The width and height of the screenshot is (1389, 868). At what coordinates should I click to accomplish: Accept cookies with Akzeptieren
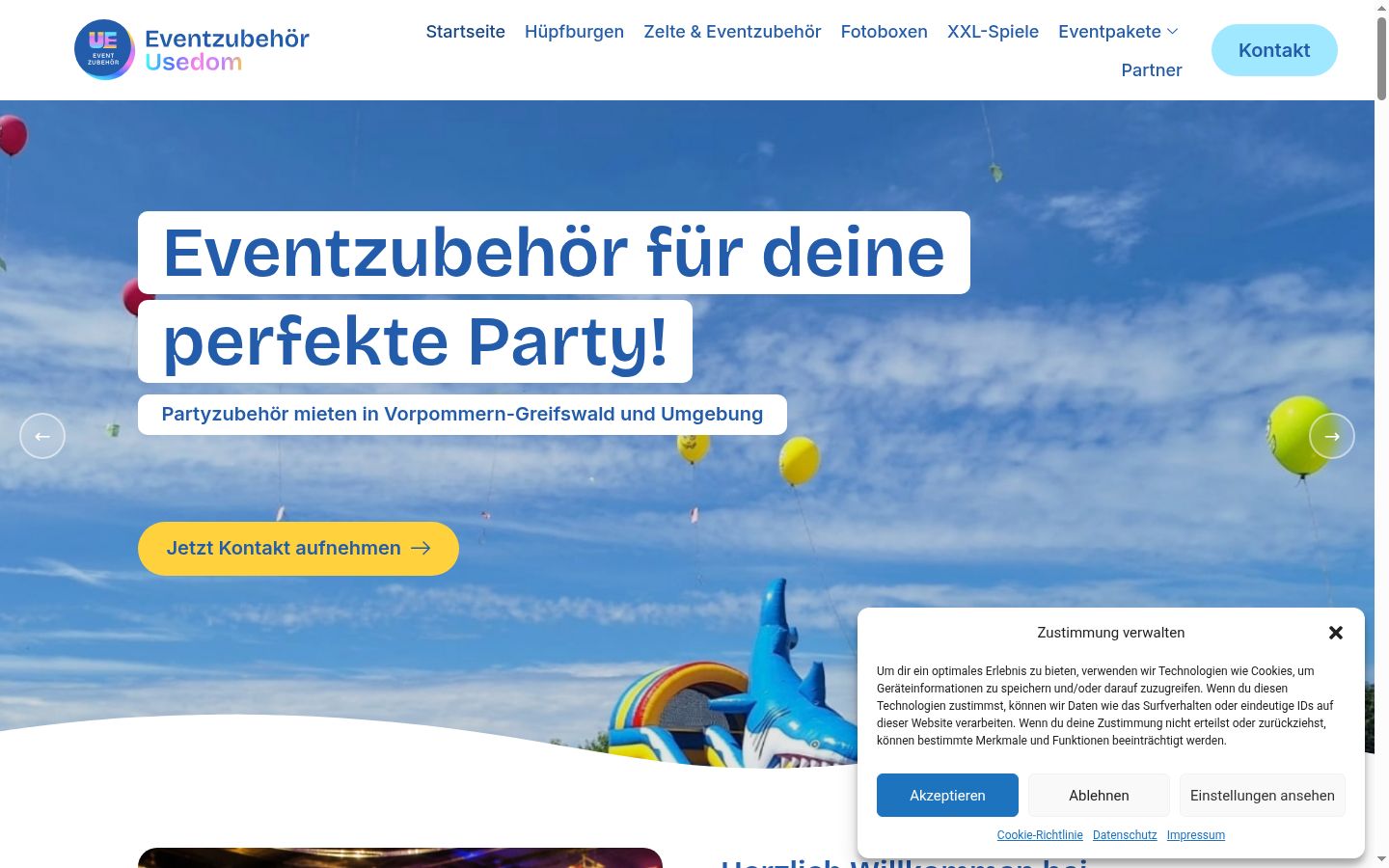pos(947,796)
